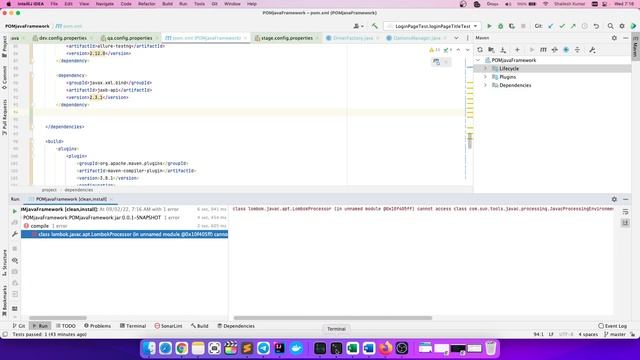Click console output horizontal scrollbar
The height and width of the screenshot is (360, 640).
click(x=333, y=318)
